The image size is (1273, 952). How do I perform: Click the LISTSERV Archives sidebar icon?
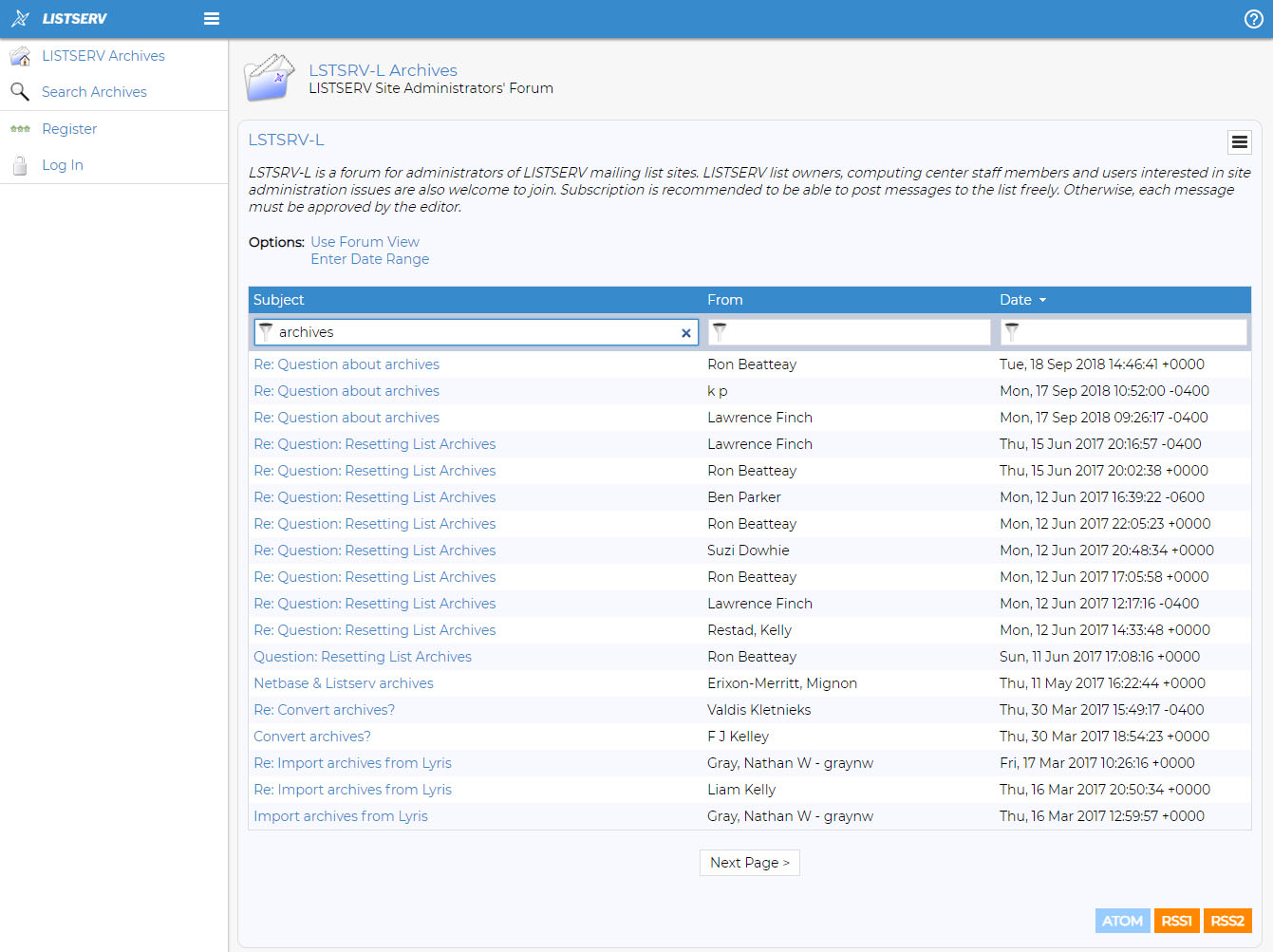tap(20, 56)
